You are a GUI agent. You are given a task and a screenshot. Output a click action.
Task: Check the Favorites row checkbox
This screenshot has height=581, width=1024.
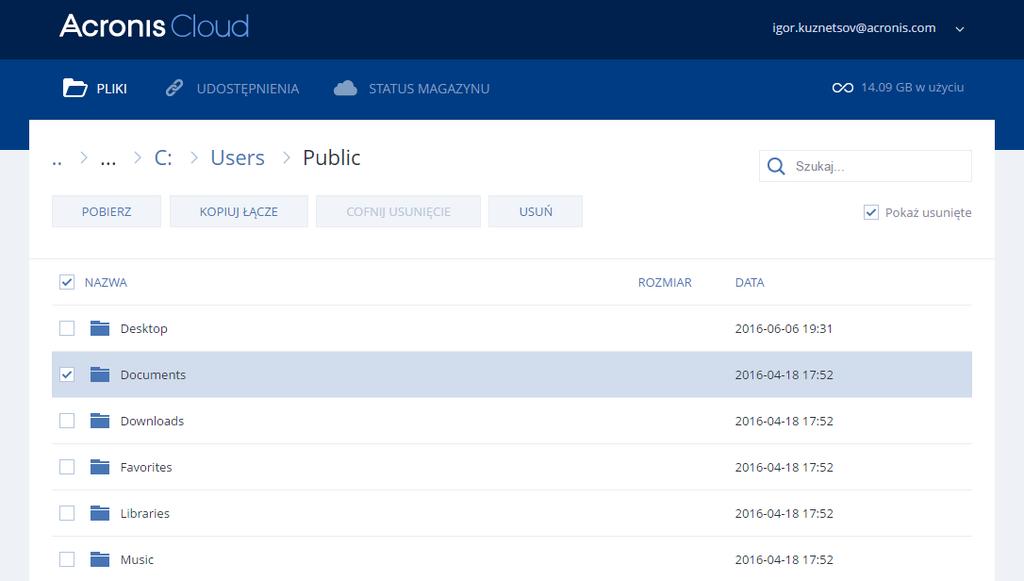(x=67, y=467)
